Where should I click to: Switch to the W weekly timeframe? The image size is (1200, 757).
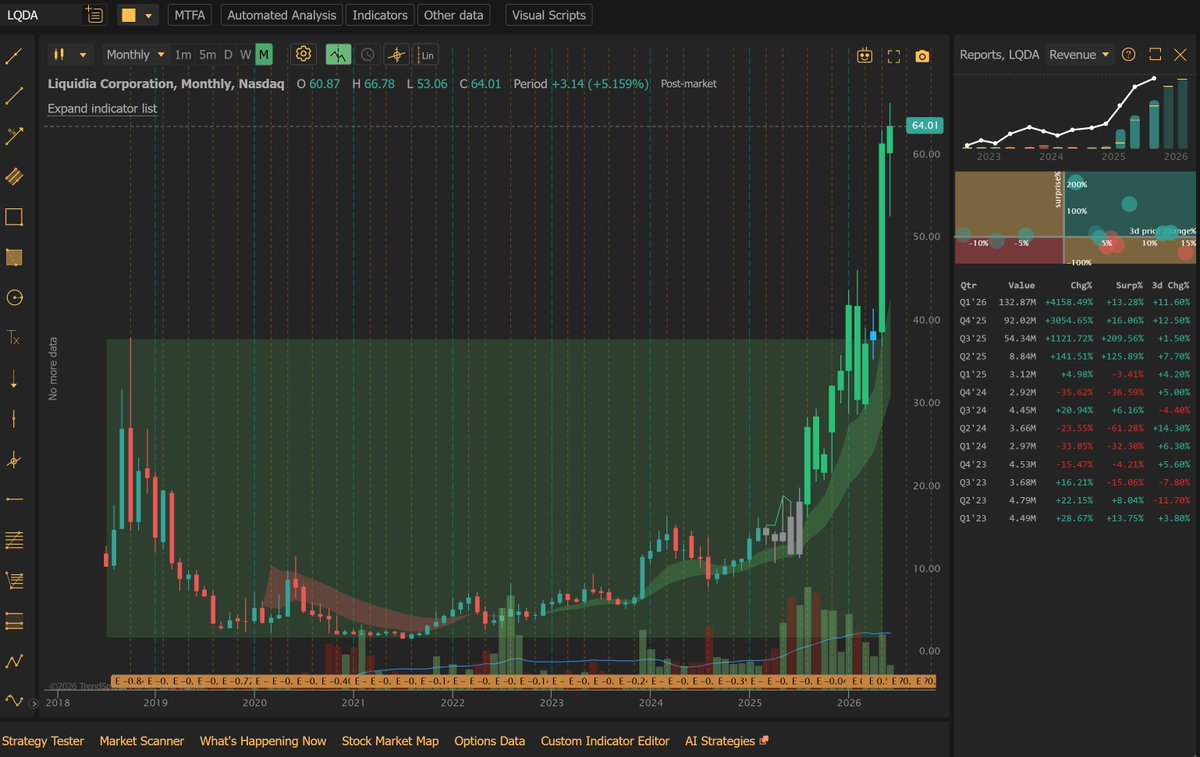pyautogui.click(x=245, y=55)
